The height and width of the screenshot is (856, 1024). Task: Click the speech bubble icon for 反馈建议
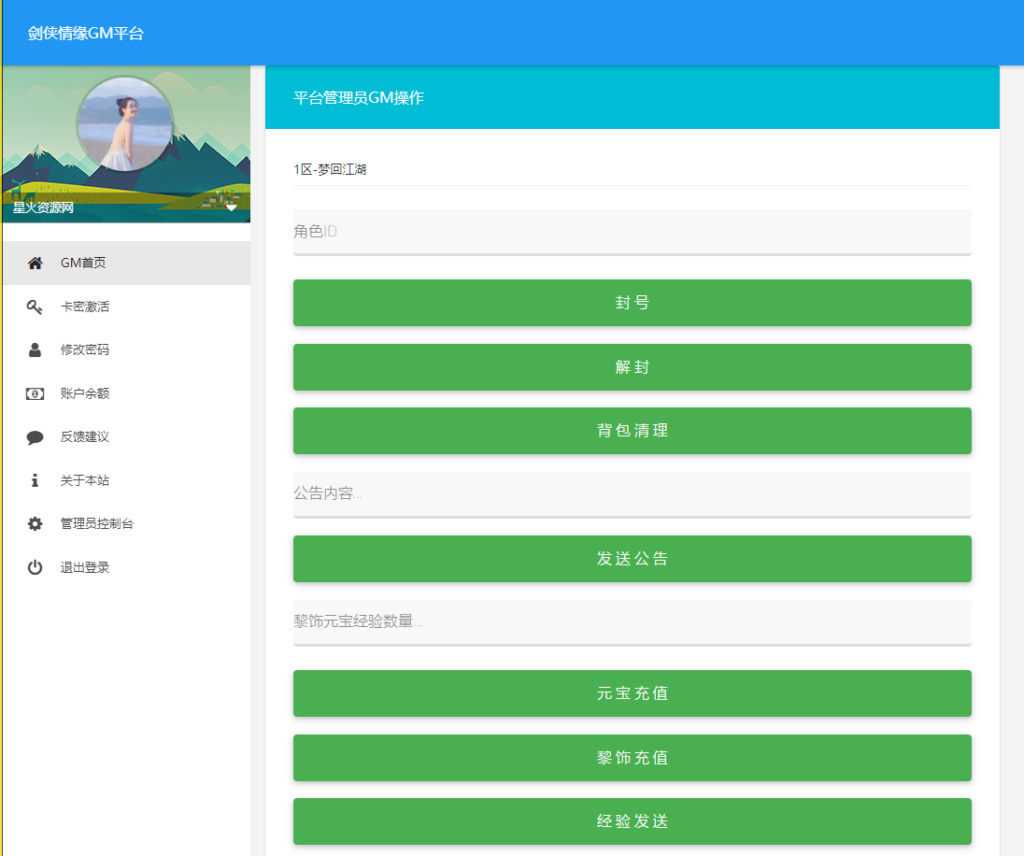coord(35,437)
